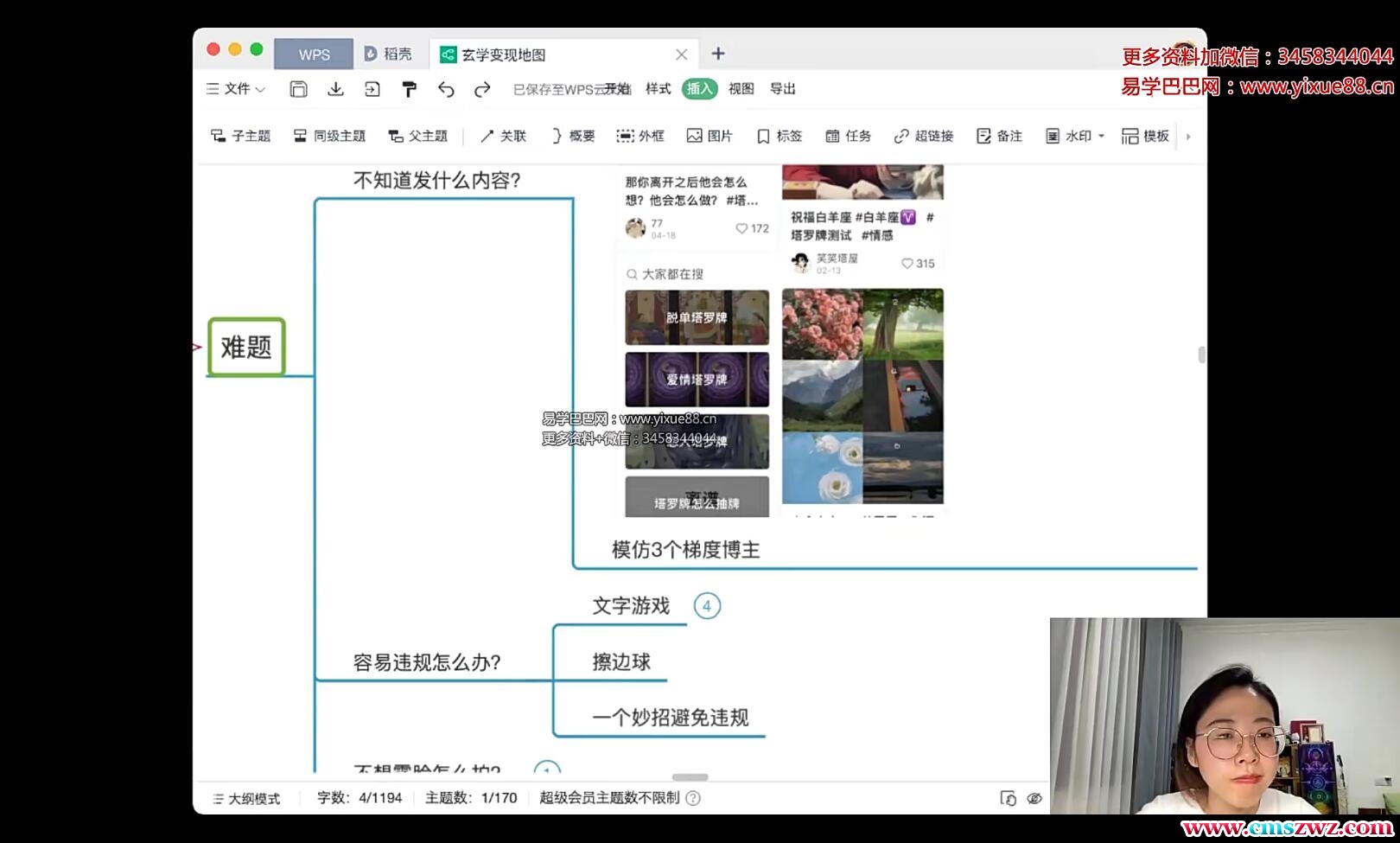Insert an image with 图片 tool
This screenshot has height=843, width=1400.
[x=710, y=136]
